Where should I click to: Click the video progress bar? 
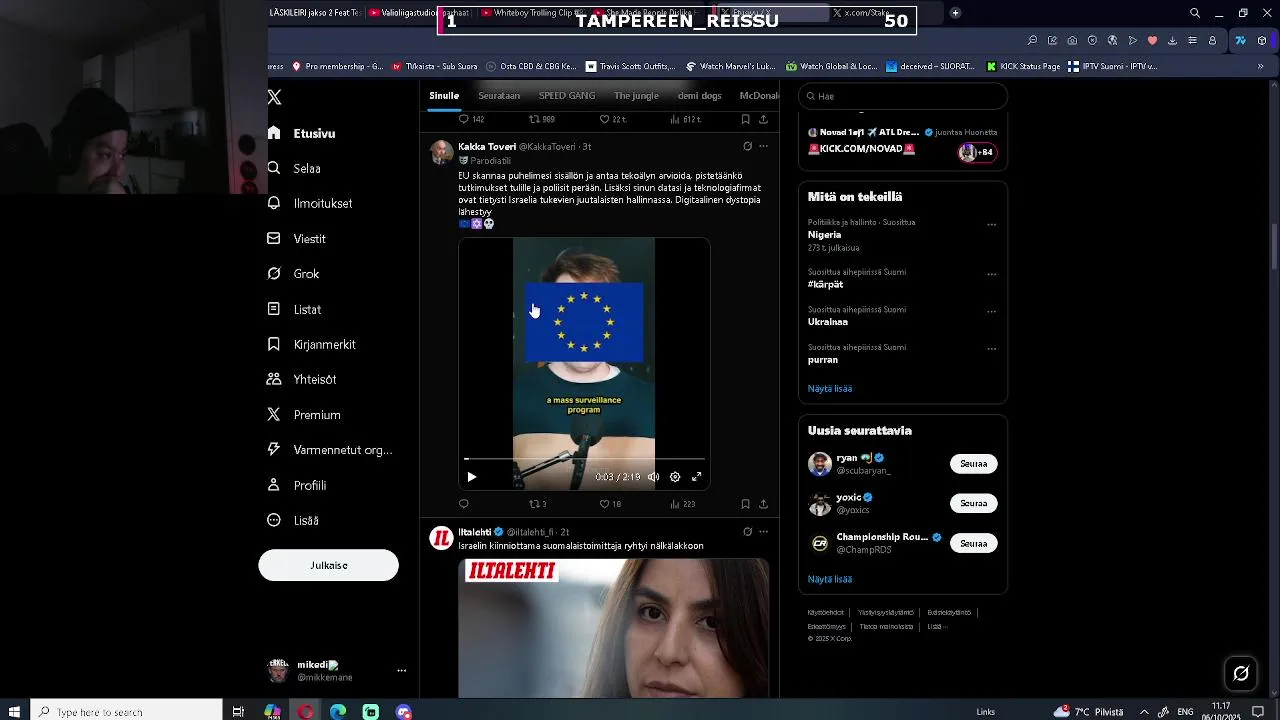click(585, 459)
